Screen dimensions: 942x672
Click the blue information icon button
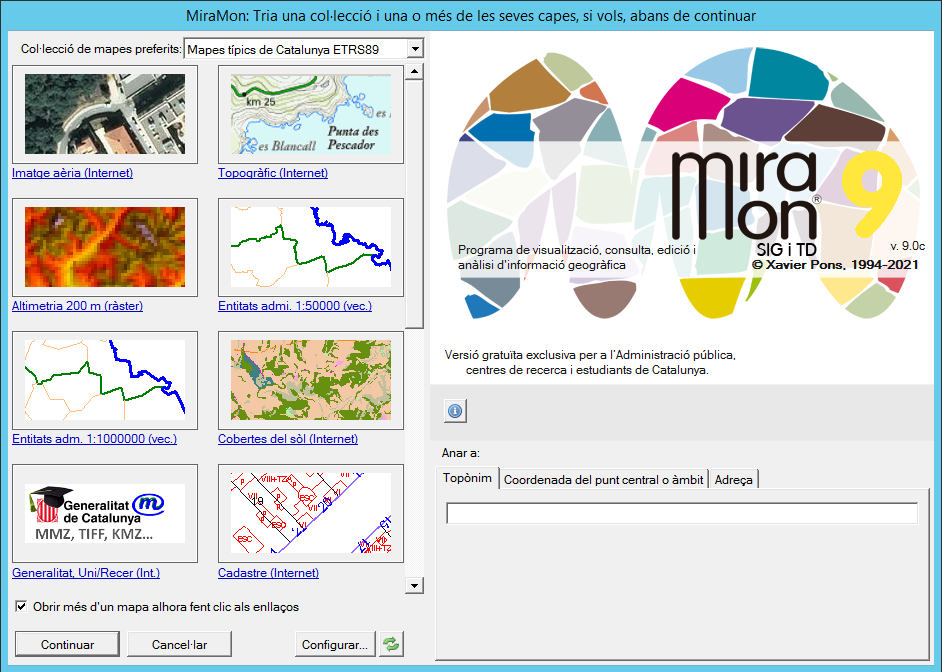[455, 411]
